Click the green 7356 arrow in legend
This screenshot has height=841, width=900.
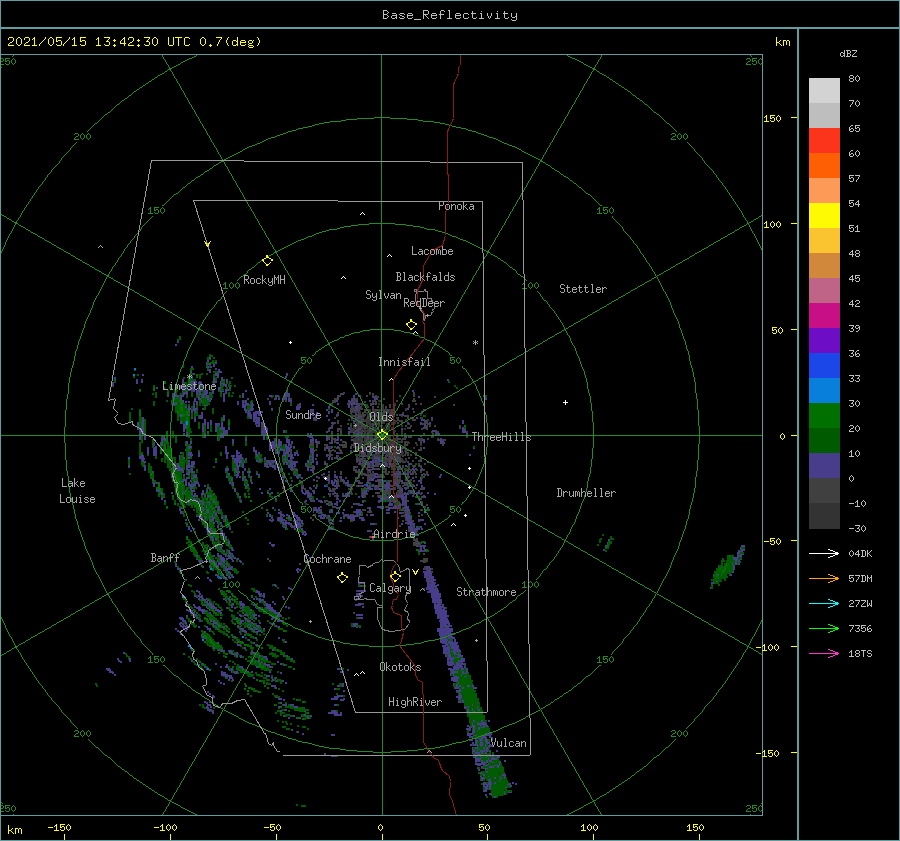tap(824, 629)
